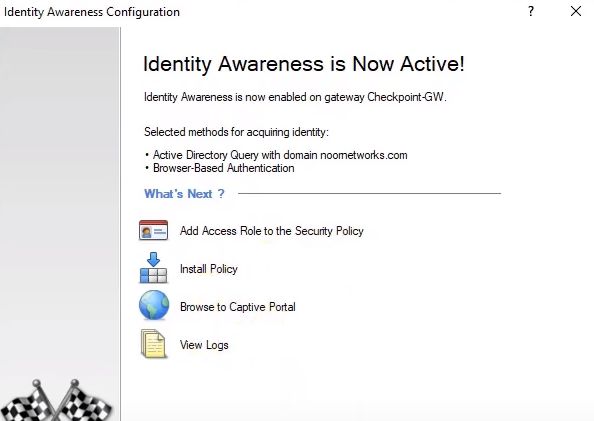594x421 pixels.
Task: Click the Access Role ID card icon
Action: coord(153,230)
